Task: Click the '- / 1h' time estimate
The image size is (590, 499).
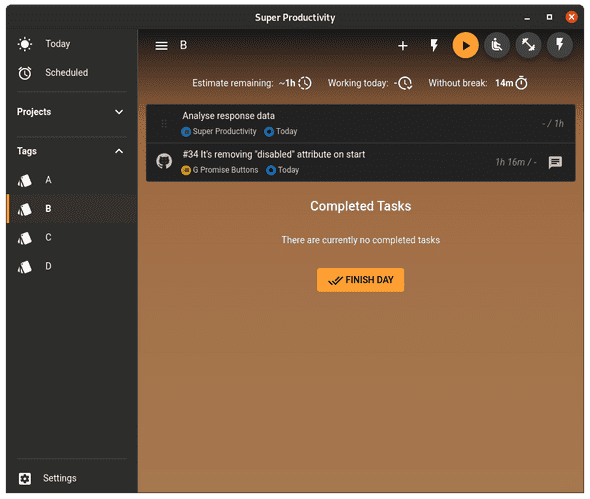Action: (x=553, y=123)
